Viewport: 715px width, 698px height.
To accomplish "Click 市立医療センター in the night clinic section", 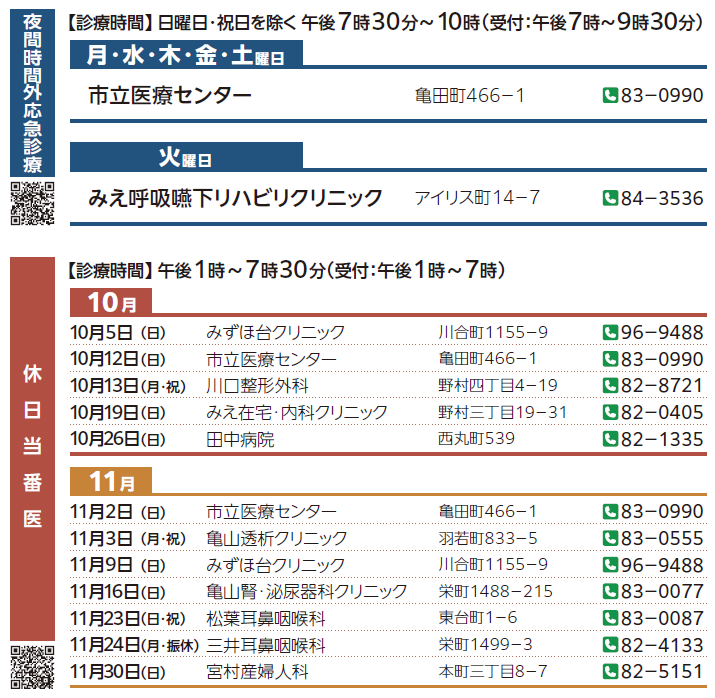I will point(170,96).
